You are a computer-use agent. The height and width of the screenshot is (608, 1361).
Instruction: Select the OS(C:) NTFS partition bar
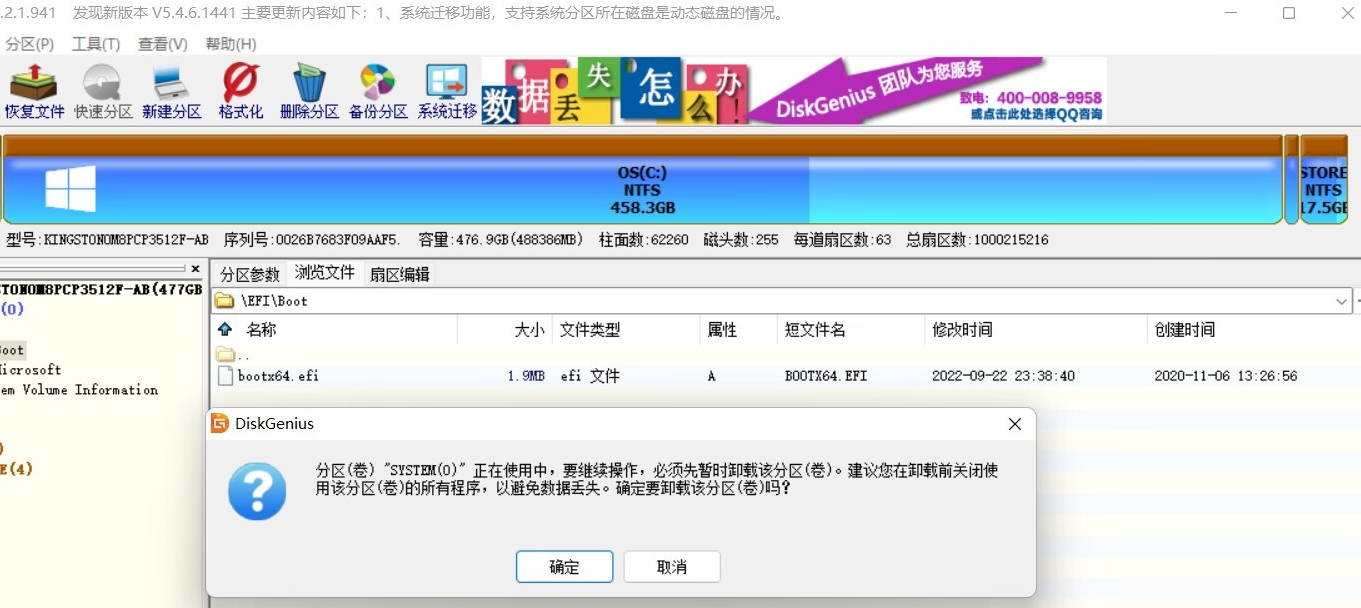coord(642,180)
